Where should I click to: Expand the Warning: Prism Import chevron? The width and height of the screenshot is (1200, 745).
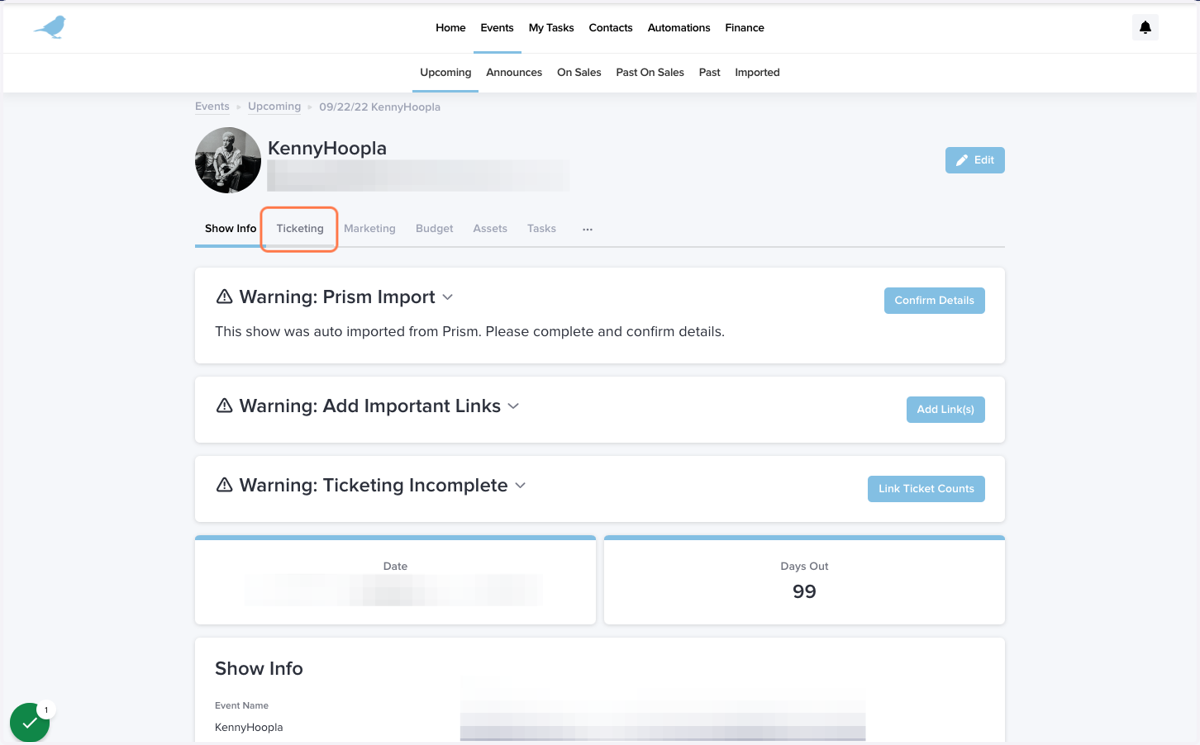448,297
